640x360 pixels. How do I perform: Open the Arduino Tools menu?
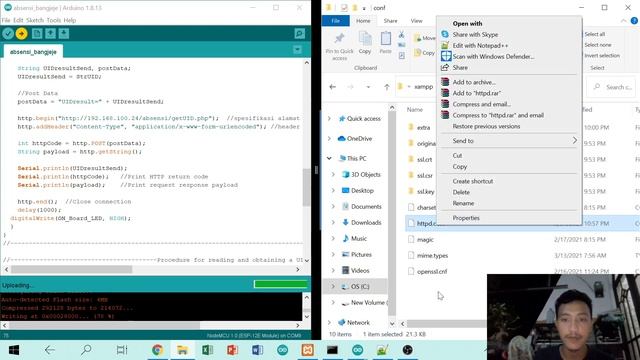coord(53,20)
